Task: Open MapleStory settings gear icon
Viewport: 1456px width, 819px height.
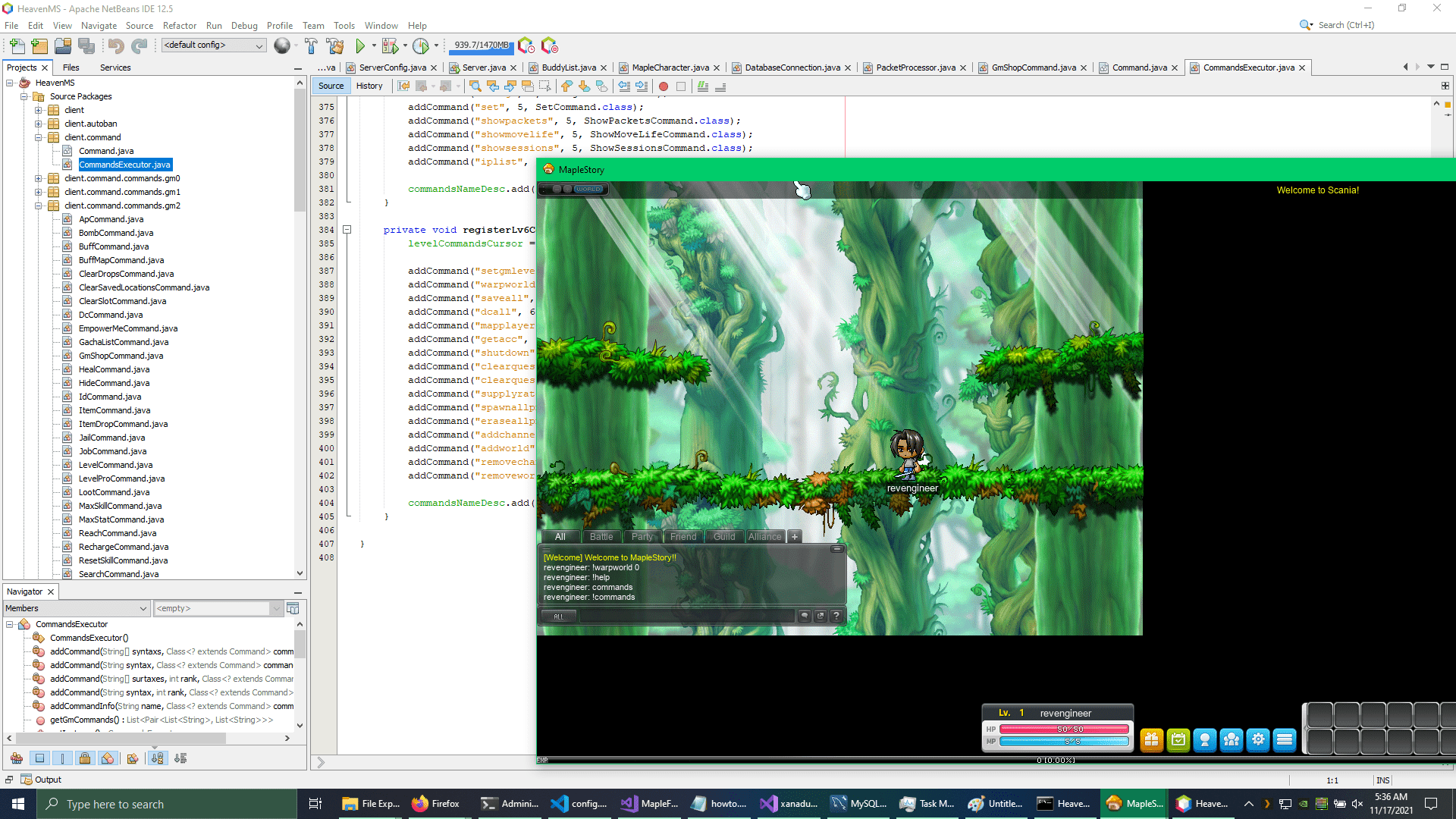Action: (x=1258, y=739)
